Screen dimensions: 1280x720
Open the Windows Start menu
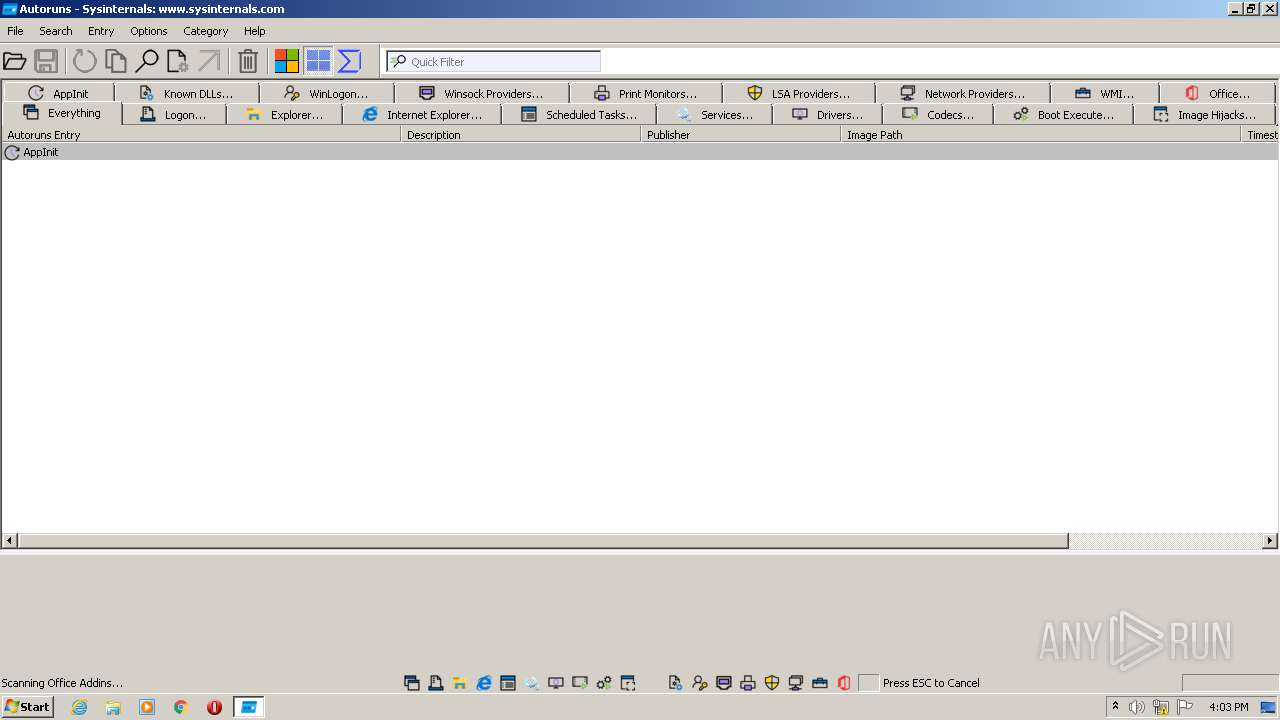coord(28,707)
